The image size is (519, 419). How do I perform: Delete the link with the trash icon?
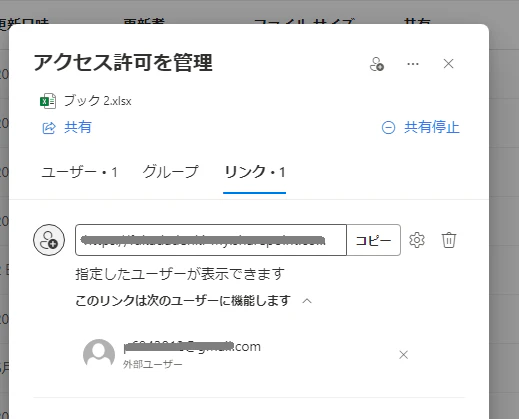[449, 240]
